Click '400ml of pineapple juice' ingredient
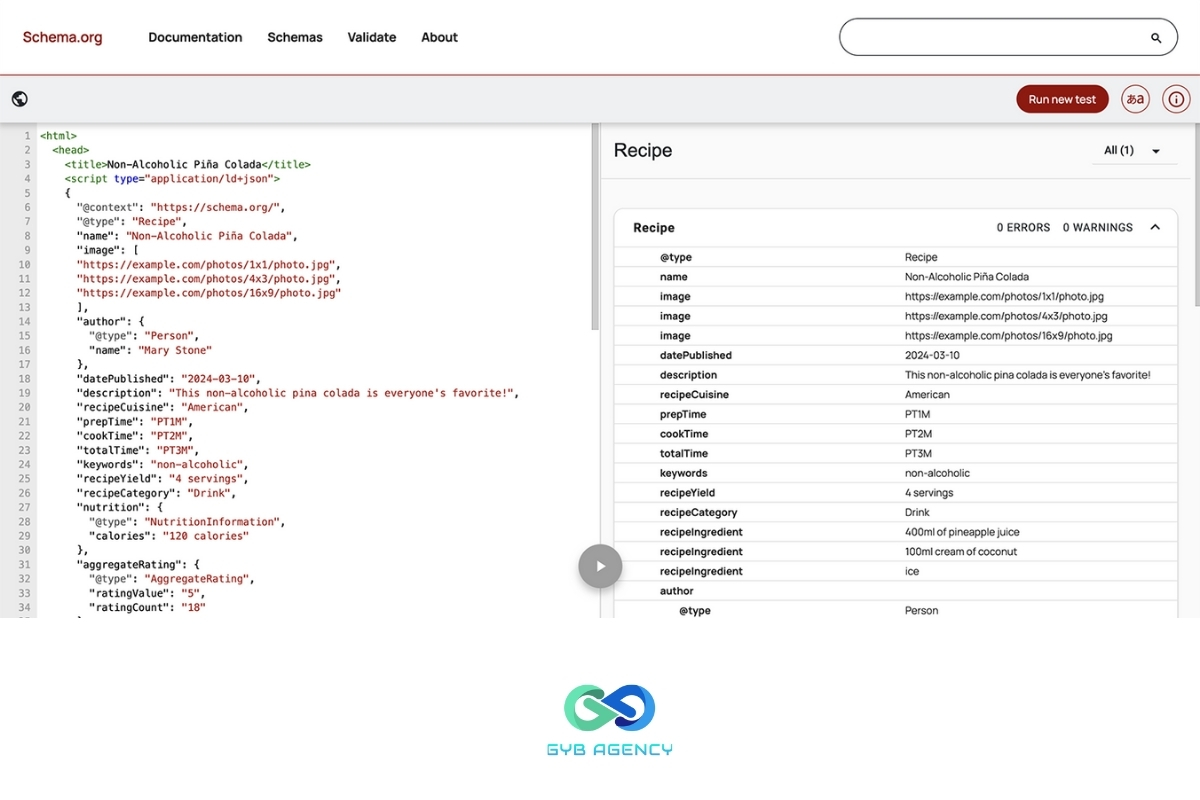The image size is (1200, 800). tap(962, 532)
